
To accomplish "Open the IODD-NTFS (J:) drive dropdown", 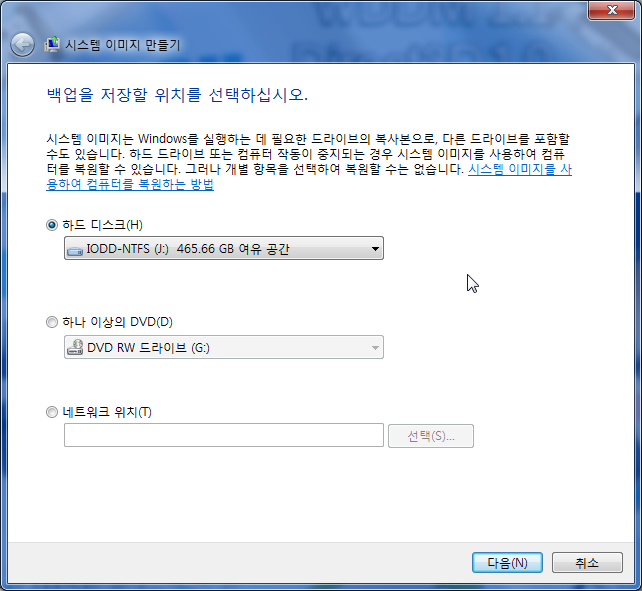I will (224, 248).
